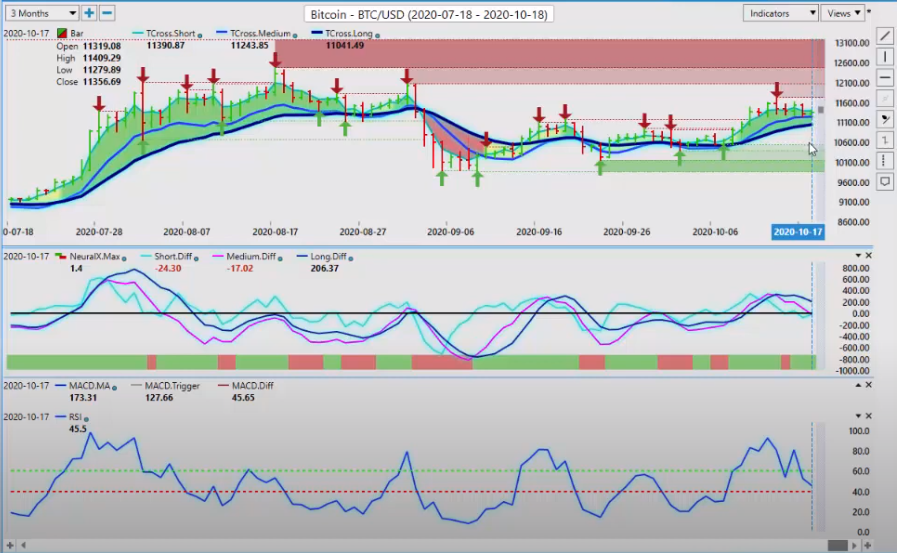This screenshot has height=553, width=897.
Task: Select the horizontal line drawing tool
Action: pyautogui.click(x=884, y=77)
